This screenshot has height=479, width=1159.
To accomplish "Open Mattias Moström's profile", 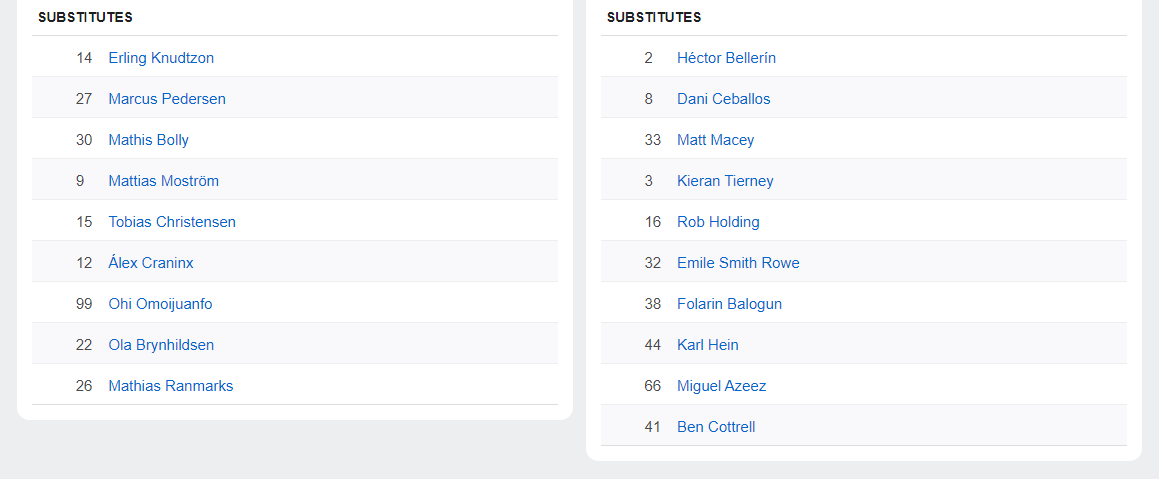I will pos(163,181).
